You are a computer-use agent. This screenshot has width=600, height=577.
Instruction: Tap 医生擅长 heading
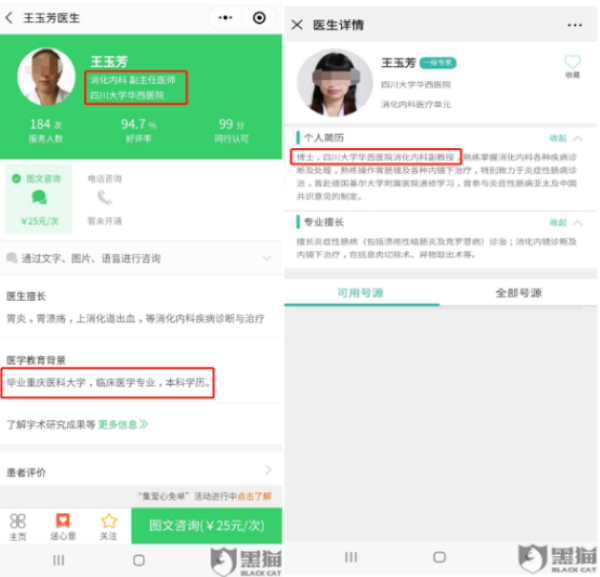(26, 296)
